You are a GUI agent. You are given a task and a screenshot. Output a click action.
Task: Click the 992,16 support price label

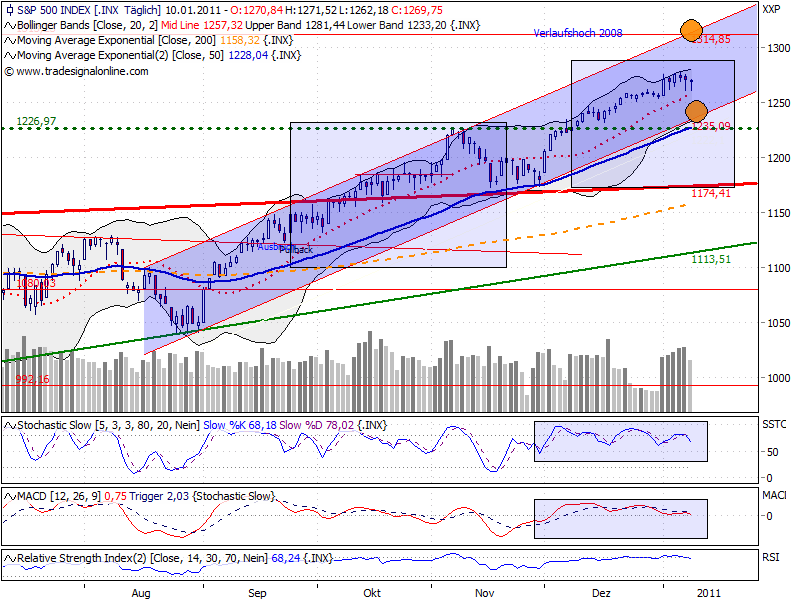33,378
